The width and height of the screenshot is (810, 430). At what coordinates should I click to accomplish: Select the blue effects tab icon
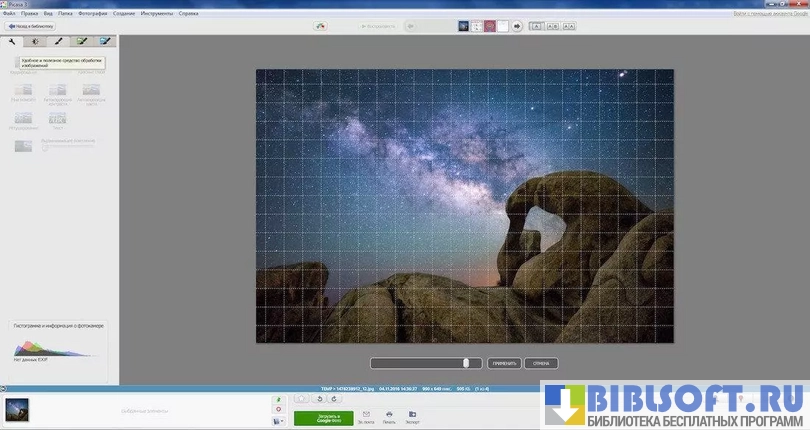pyautogui.click(x=105, y=42)
